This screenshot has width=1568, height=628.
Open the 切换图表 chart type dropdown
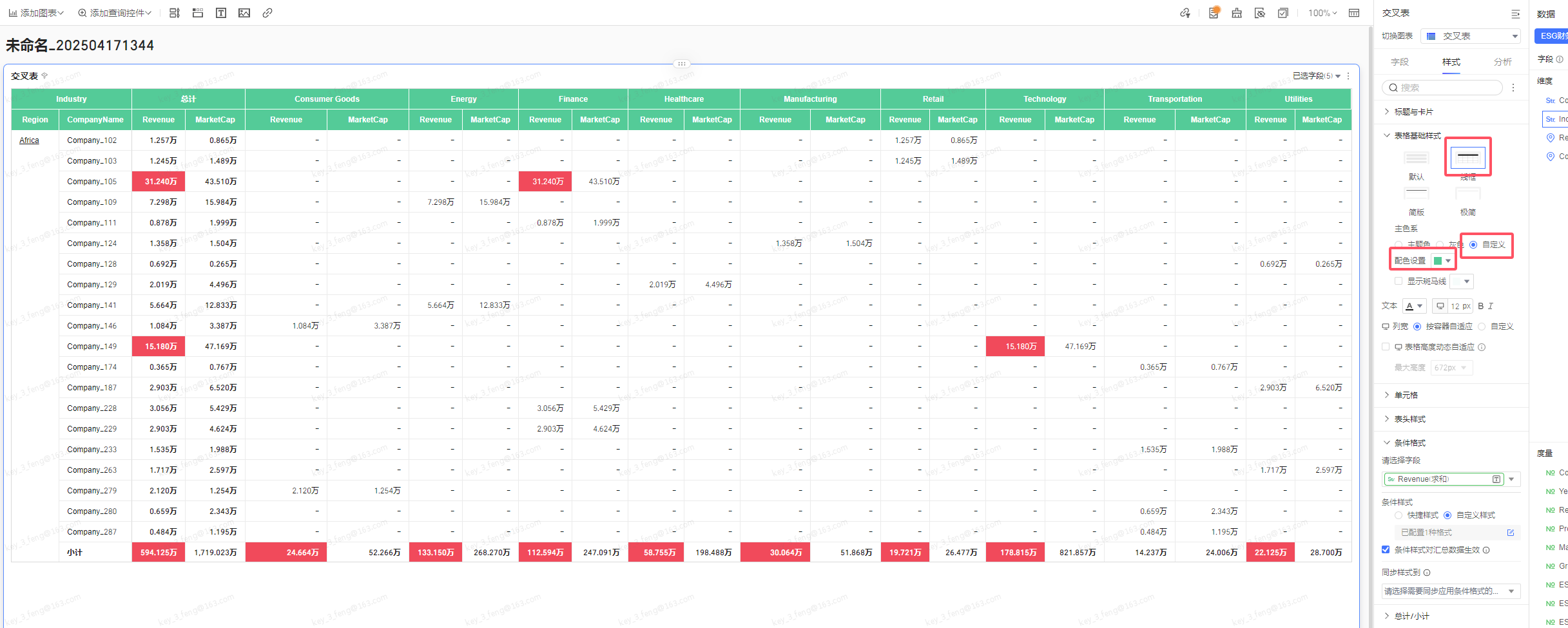tap(1470, 36)
